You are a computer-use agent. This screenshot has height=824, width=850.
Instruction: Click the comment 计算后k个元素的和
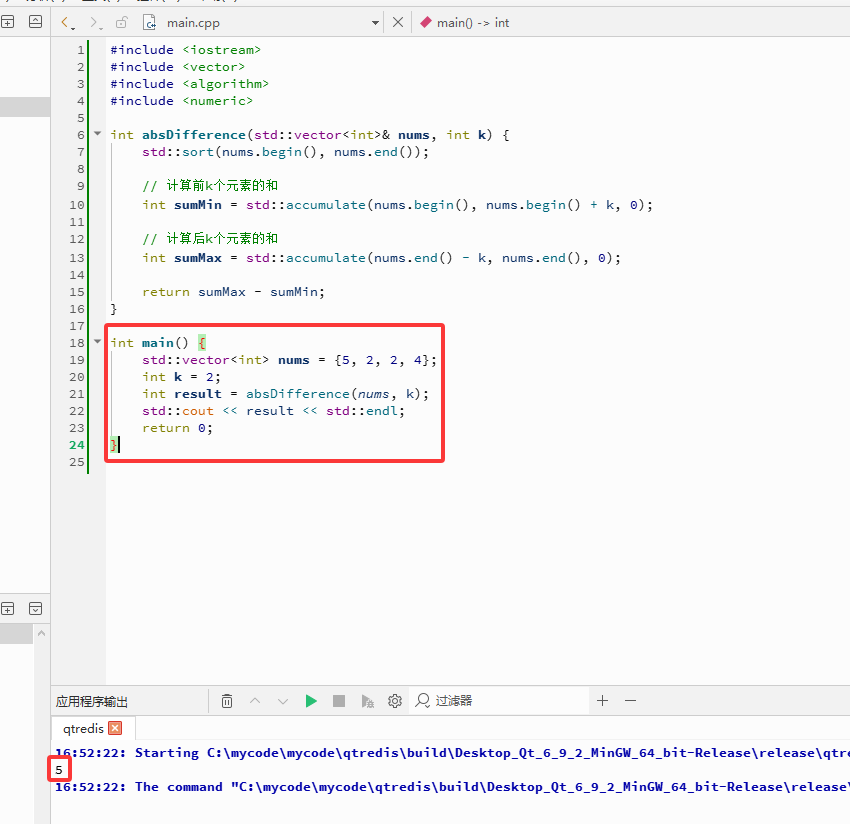(x=210, y=239)
